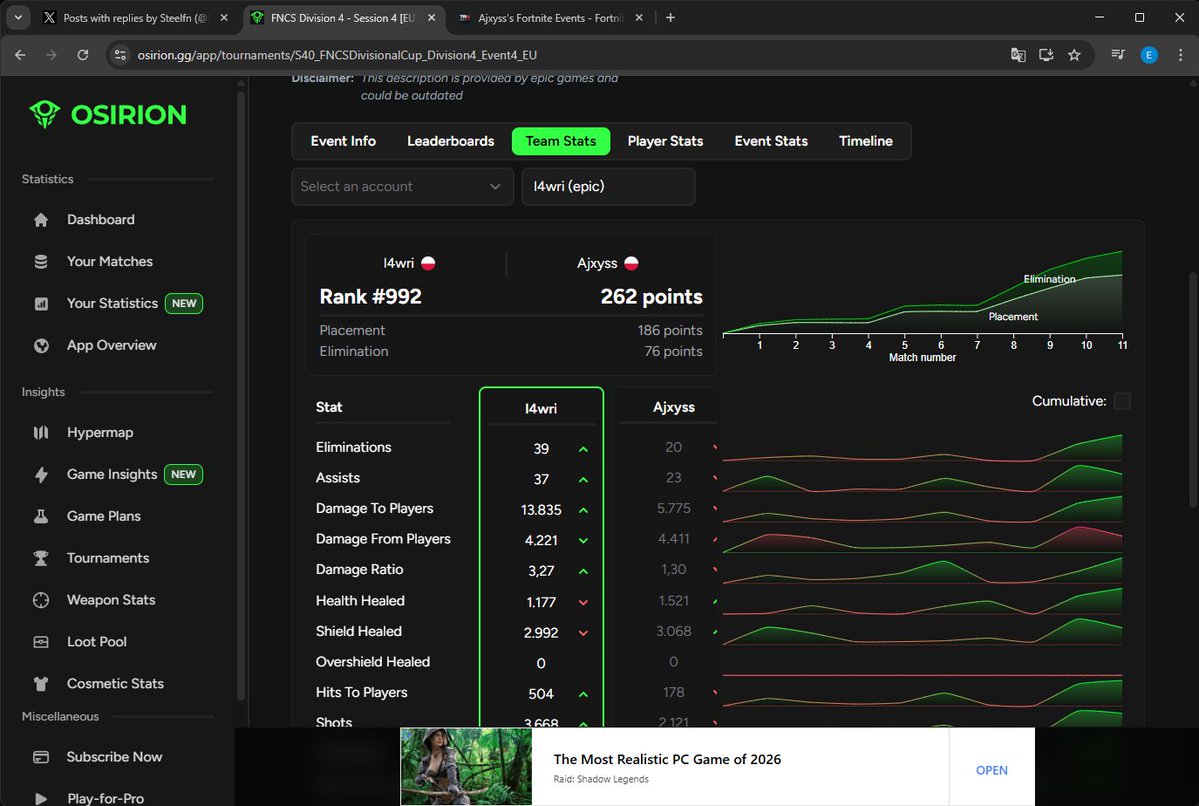Open Chrome three-dot menu
Viewport: 1199px width, 806px height.
(x=1180, y=55)
